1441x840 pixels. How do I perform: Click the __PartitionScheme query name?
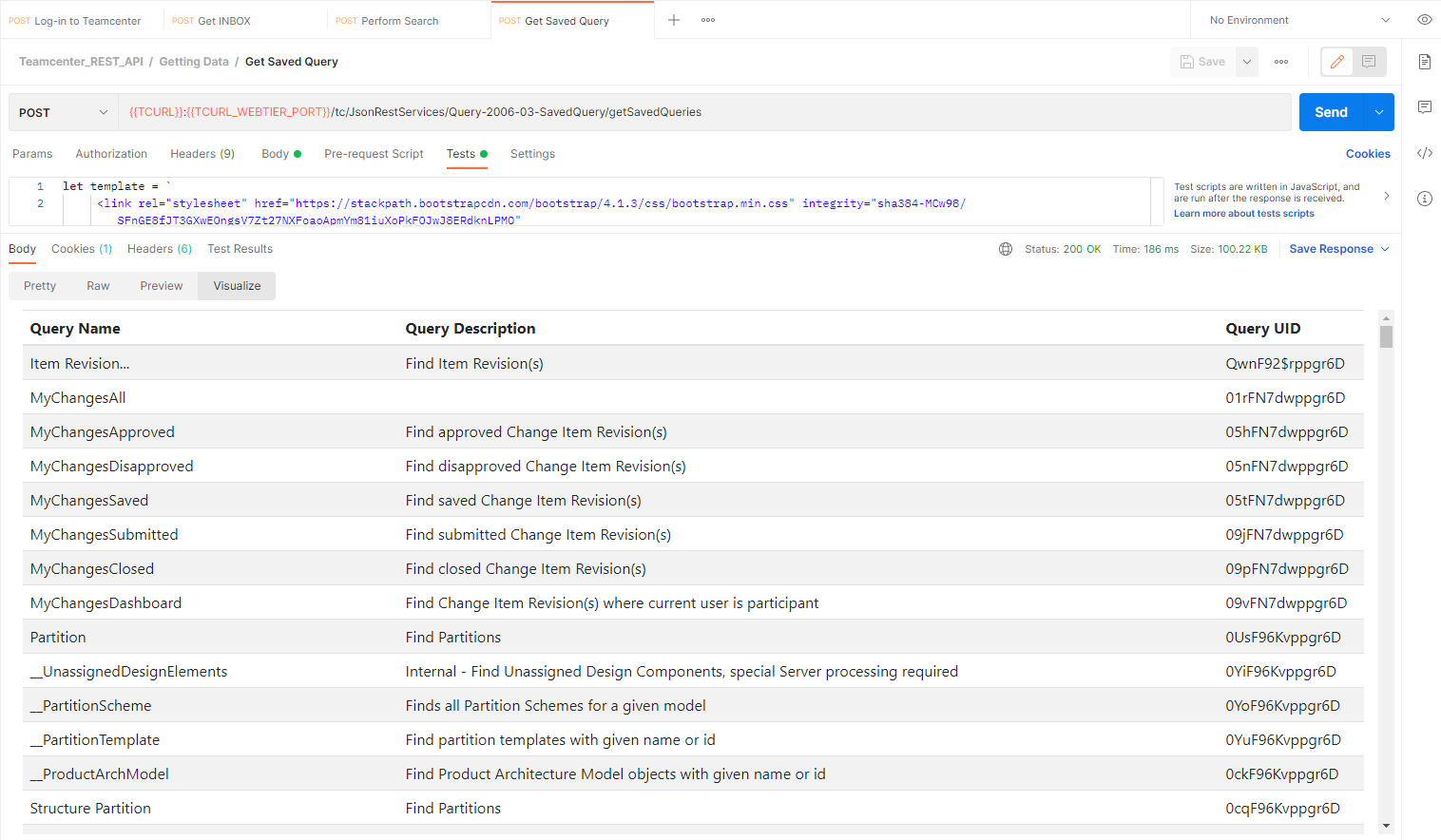[x=90, y=706]
